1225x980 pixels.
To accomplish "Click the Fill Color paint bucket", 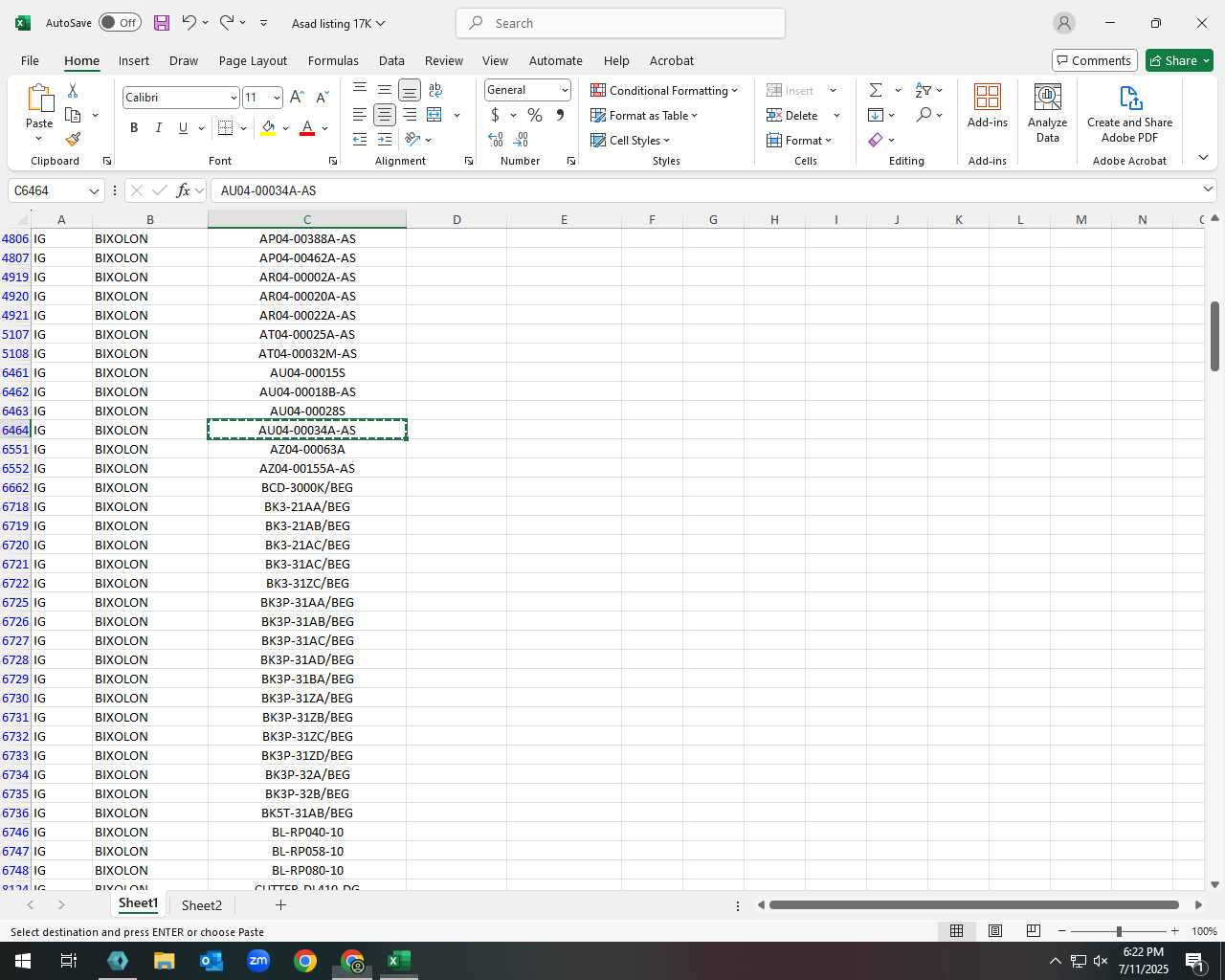I will 268,127.
